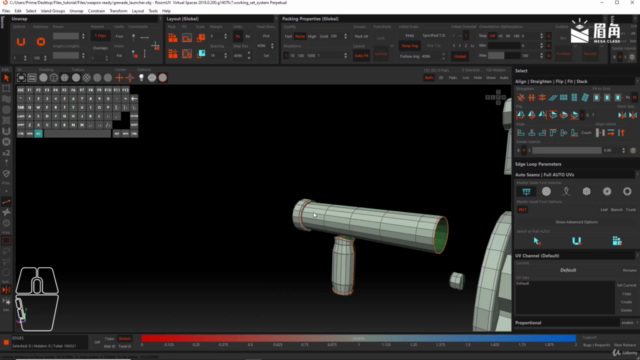Toggle the T Flips prevent button
The width and height of the screenshot is (640, 360).
click(x=100, y=36)
